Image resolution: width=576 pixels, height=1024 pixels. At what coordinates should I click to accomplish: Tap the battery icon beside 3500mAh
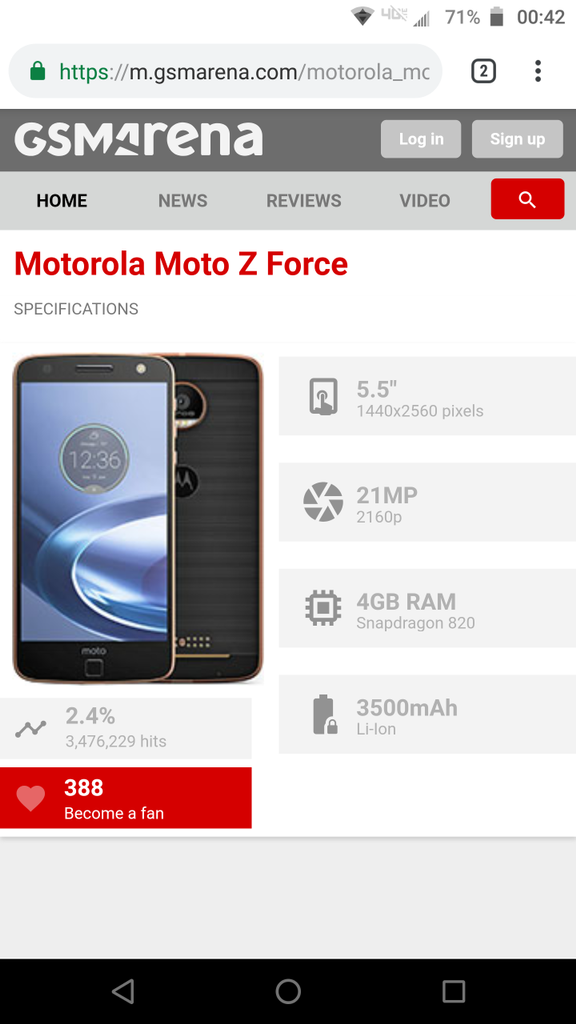tap(324, 714)
